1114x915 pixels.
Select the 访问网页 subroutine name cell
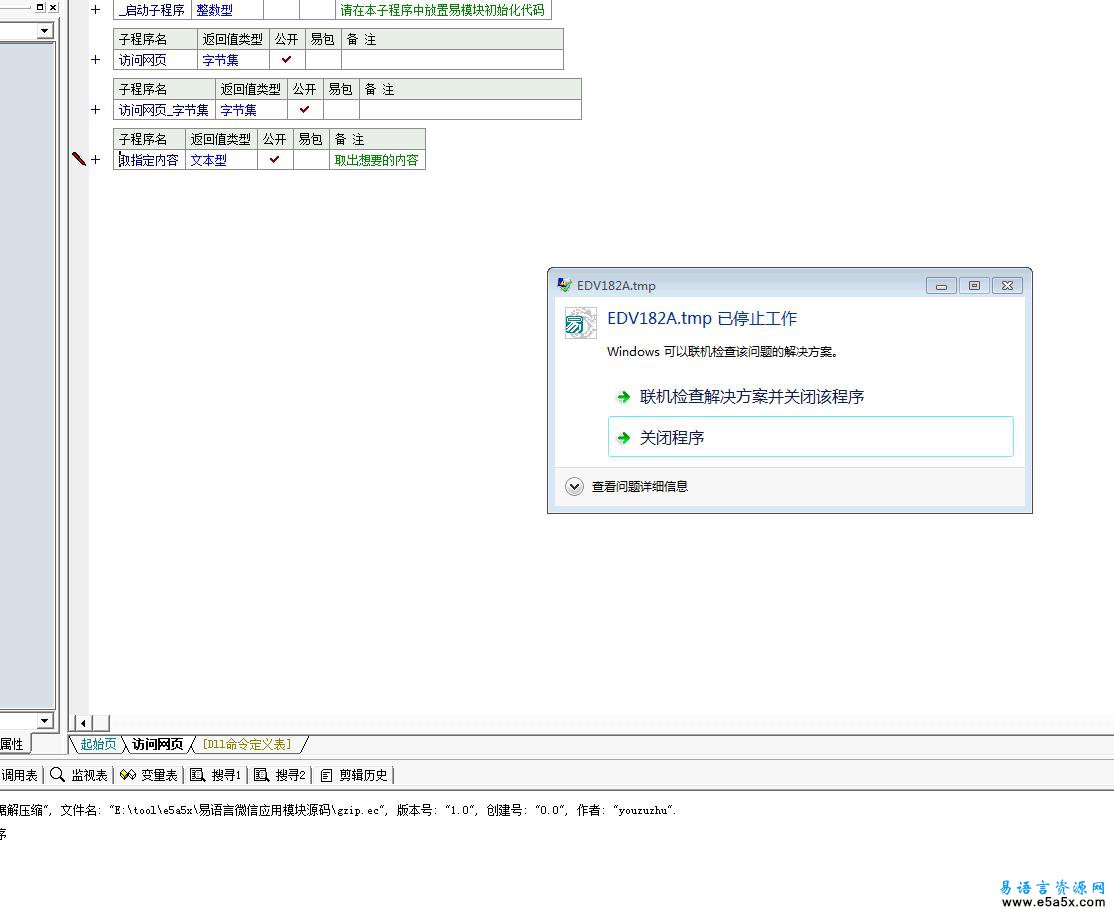click(x=155, y=60)
